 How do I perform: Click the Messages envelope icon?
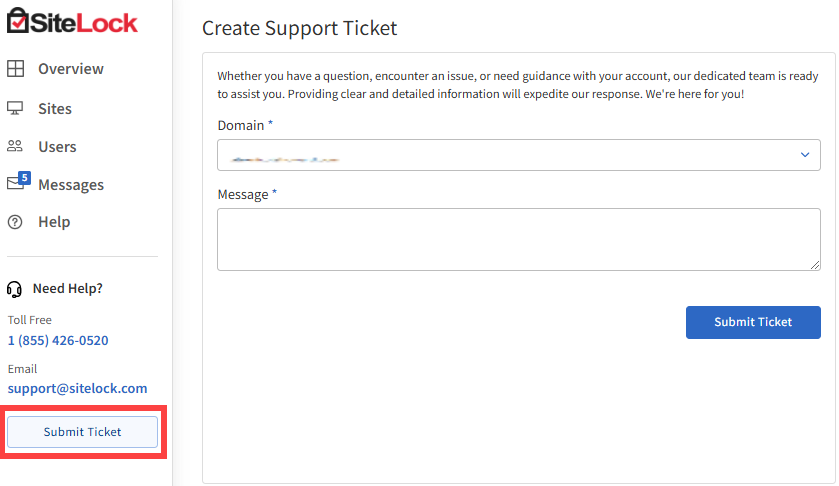(x=15, y=184)
